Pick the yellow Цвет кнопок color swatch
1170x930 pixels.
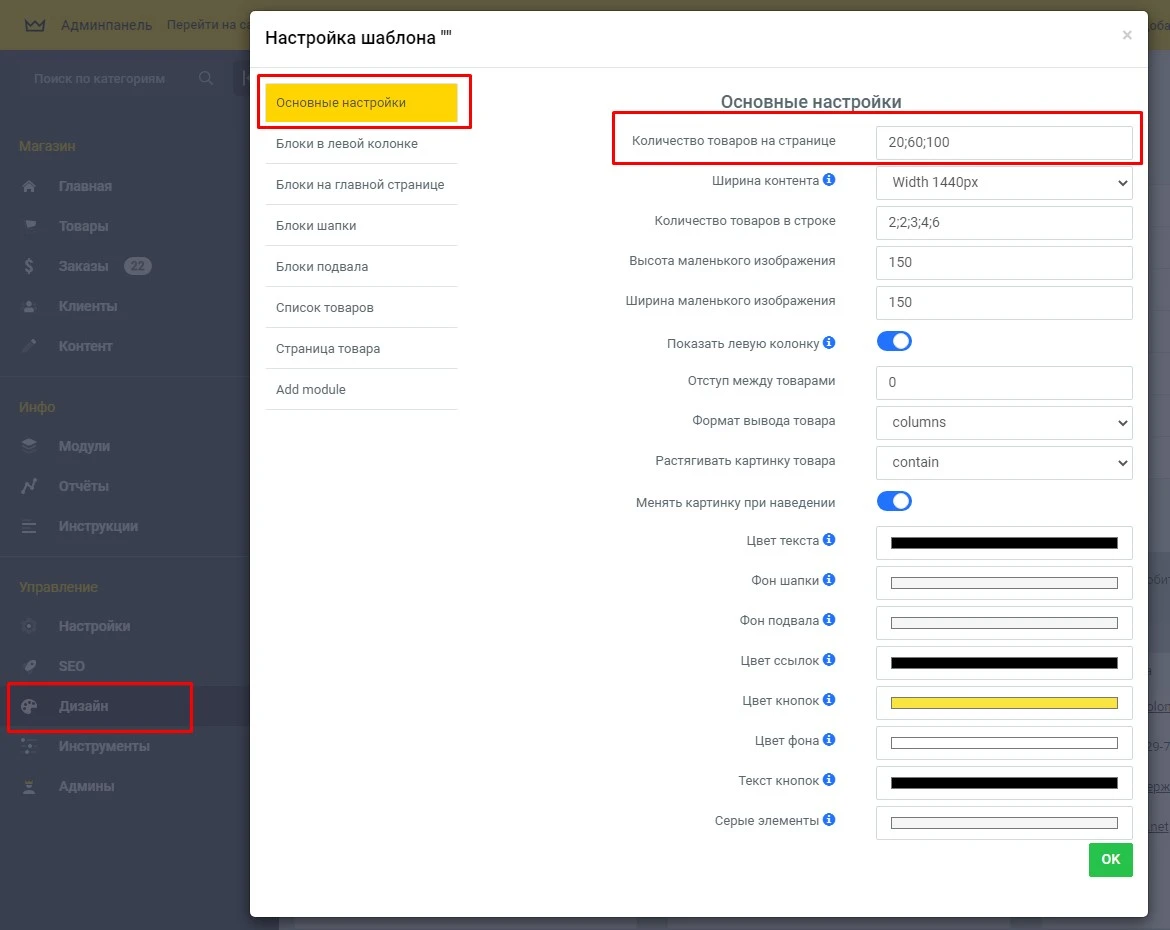pyautogui.click(x=1004, y=703)
